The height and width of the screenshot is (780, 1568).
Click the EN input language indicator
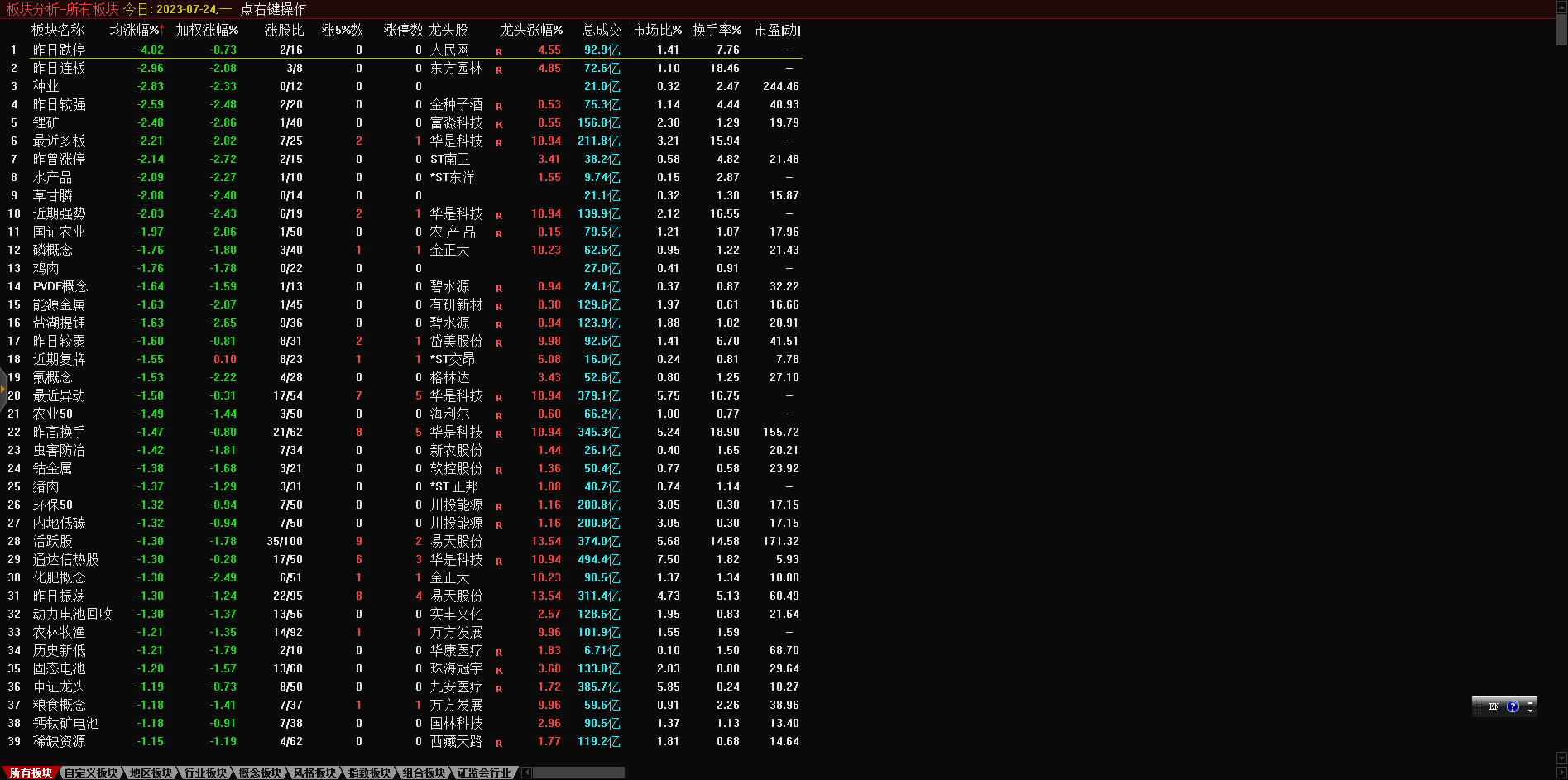click(1494, 706)
